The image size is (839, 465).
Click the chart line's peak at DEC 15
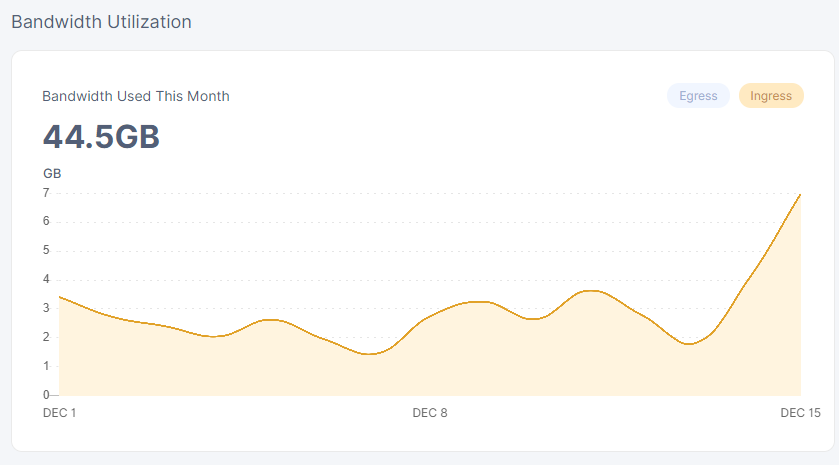(x=800, y=194)
